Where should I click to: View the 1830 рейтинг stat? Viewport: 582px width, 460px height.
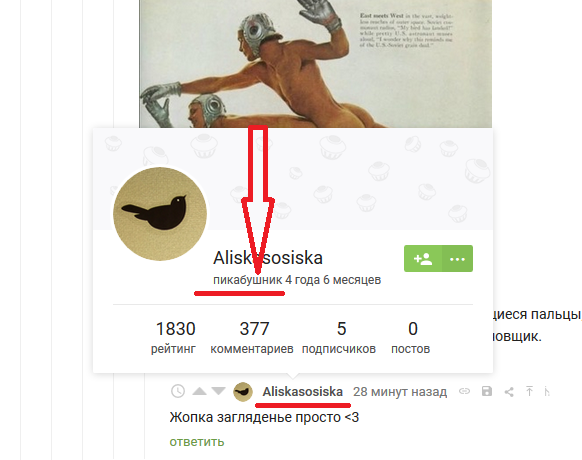[174, 337]
